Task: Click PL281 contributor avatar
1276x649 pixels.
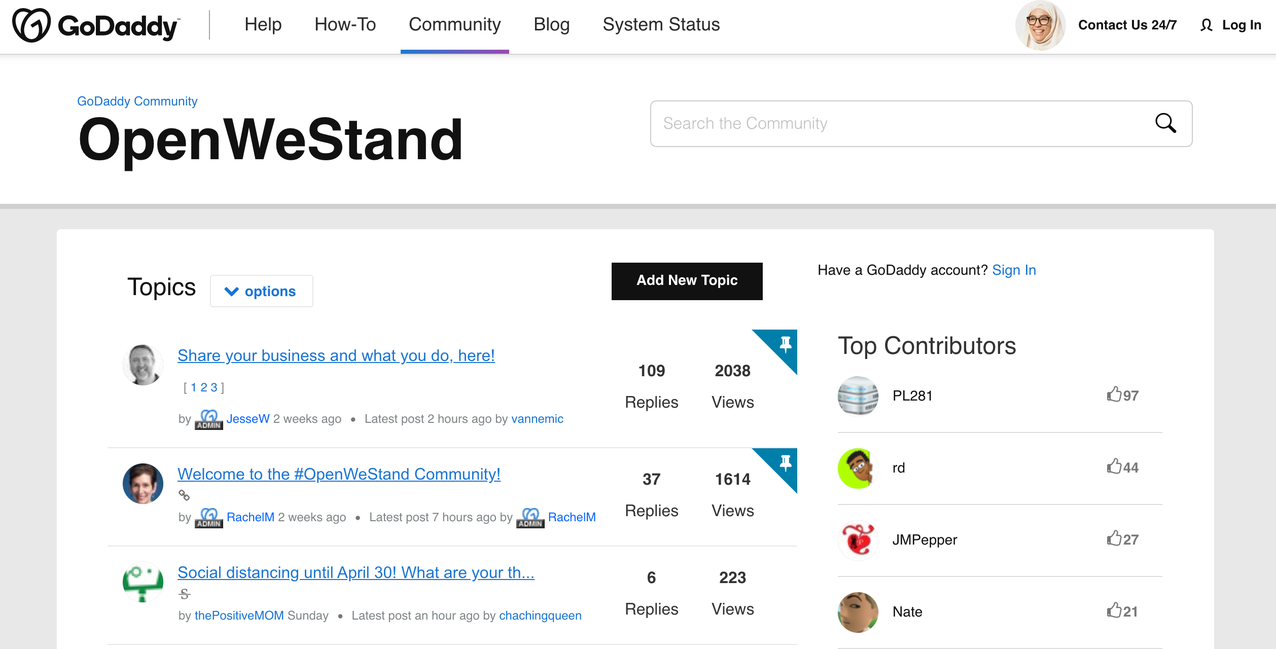Action: 858,396
